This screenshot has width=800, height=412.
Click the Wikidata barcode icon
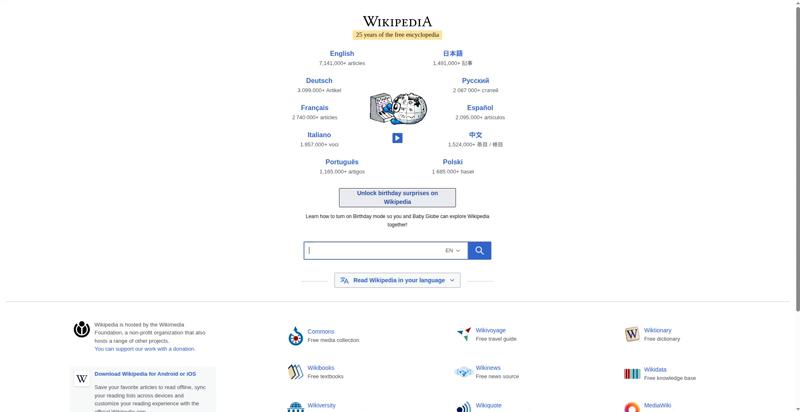pos(632,374)
